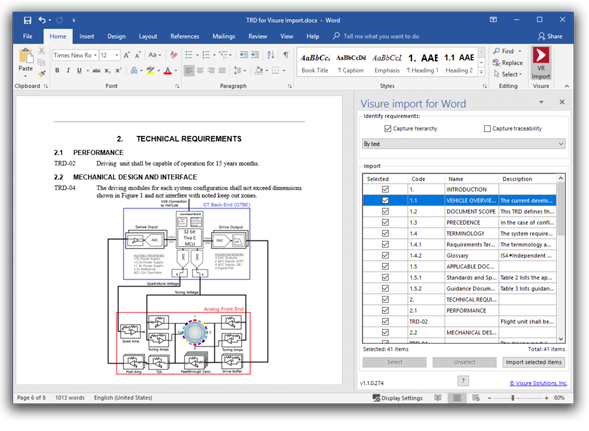Viewport: 589px width, 431px height.
Task: Switch to the Mailings tab
Action: click(224, 36)
